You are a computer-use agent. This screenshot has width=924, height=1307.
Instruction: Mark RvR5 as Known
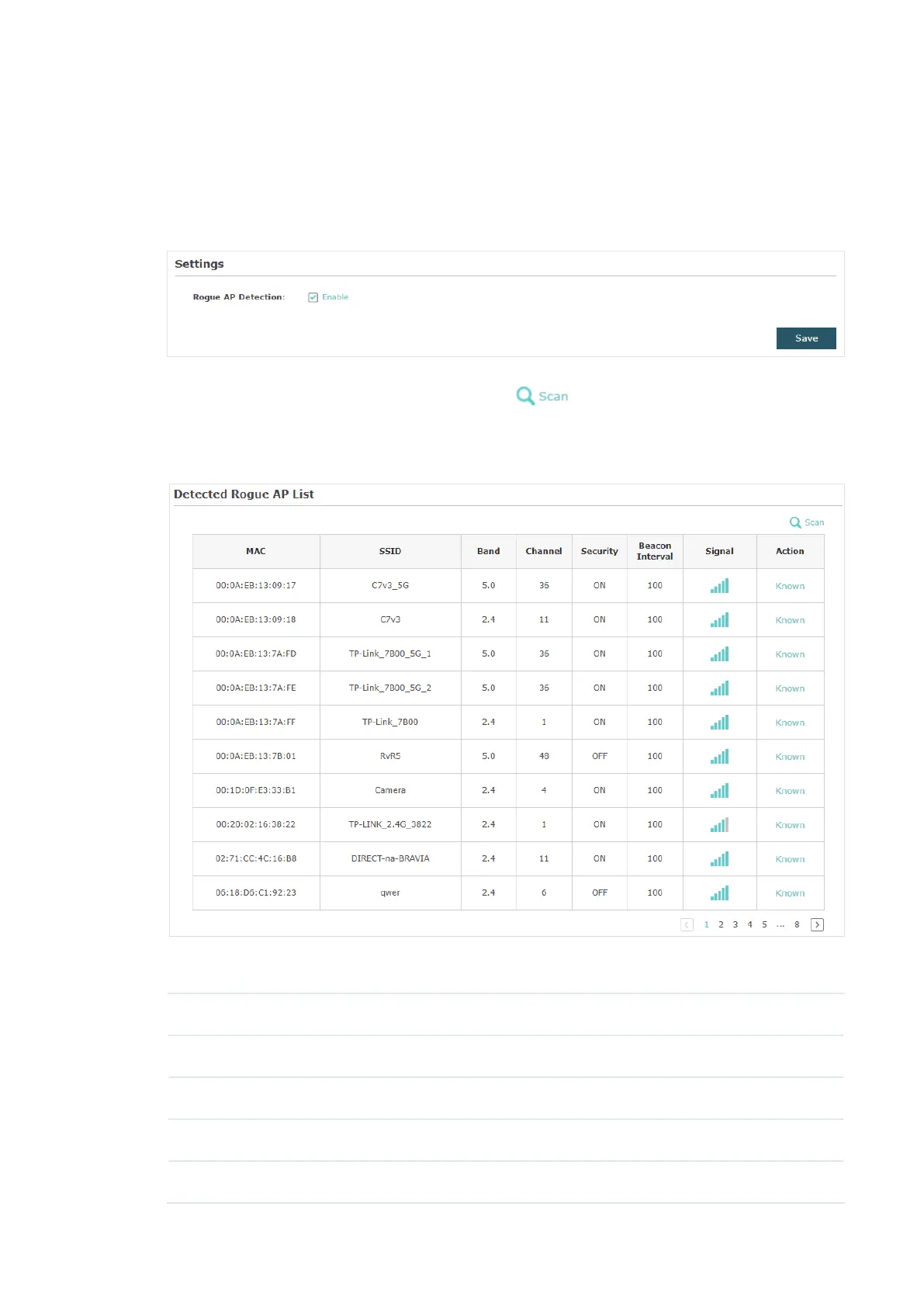pyautogui.click(x=790, y=757)
